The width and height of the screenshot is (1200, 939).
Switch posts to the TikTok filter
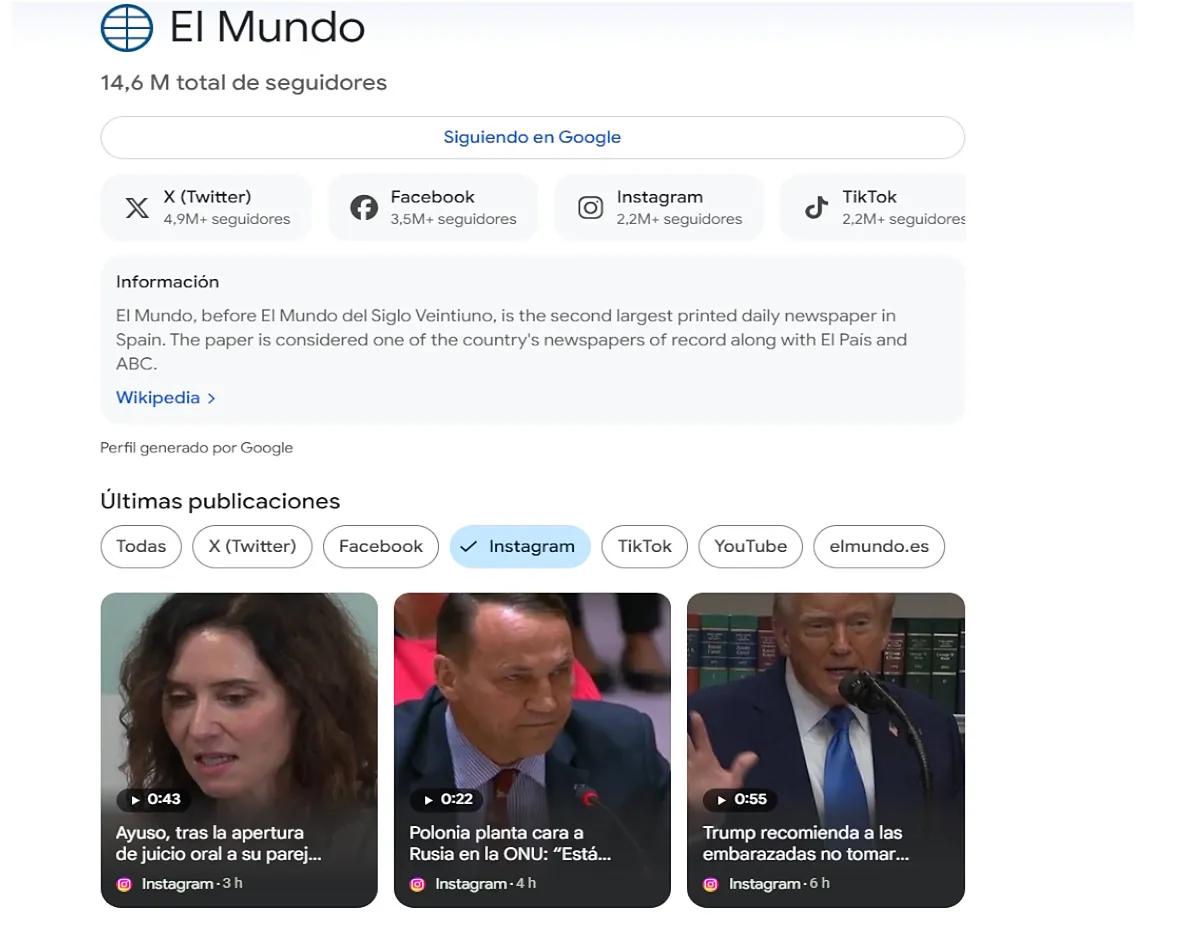pos(645,546)
